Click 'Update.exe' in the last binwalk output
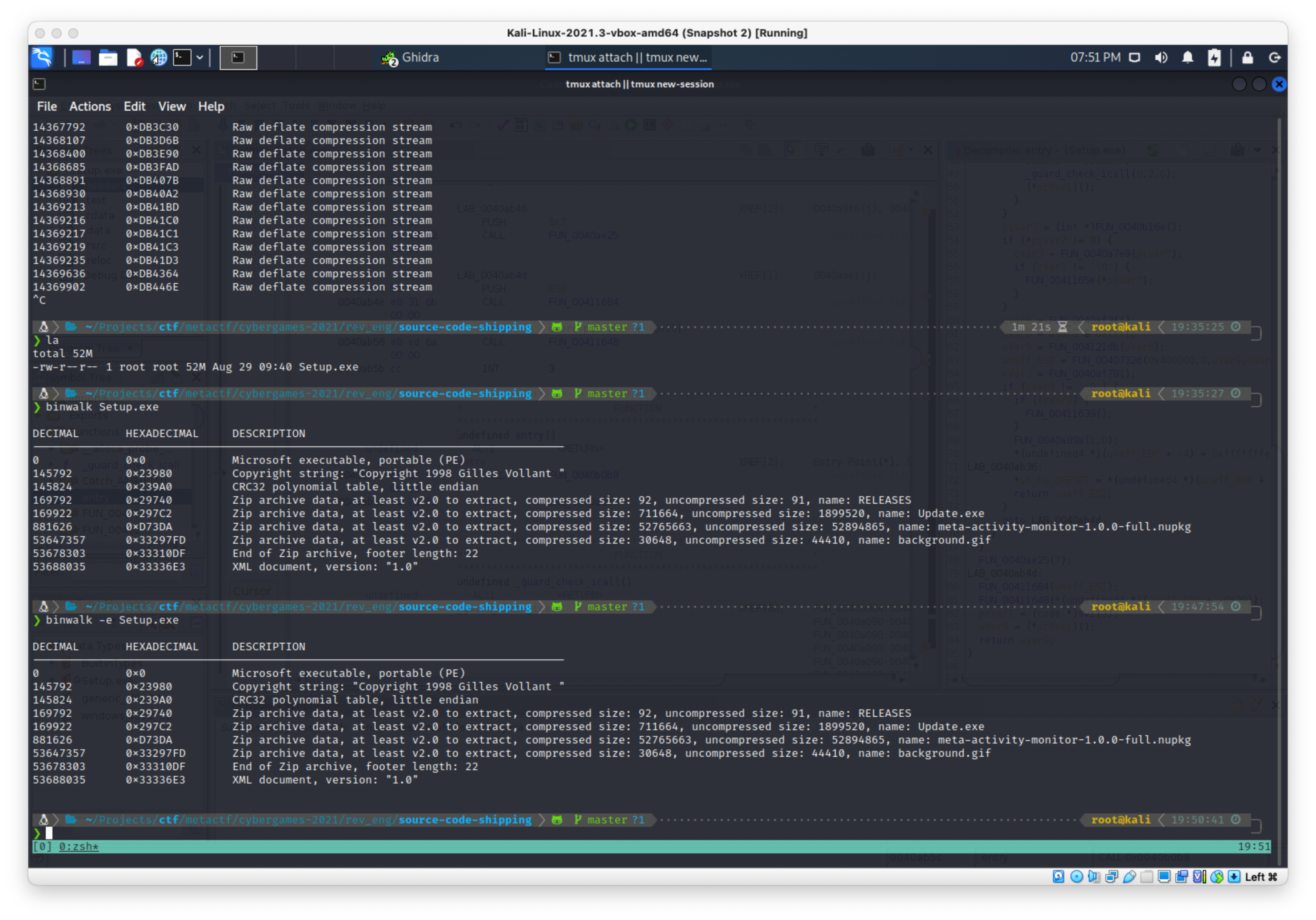 point(951,726)
